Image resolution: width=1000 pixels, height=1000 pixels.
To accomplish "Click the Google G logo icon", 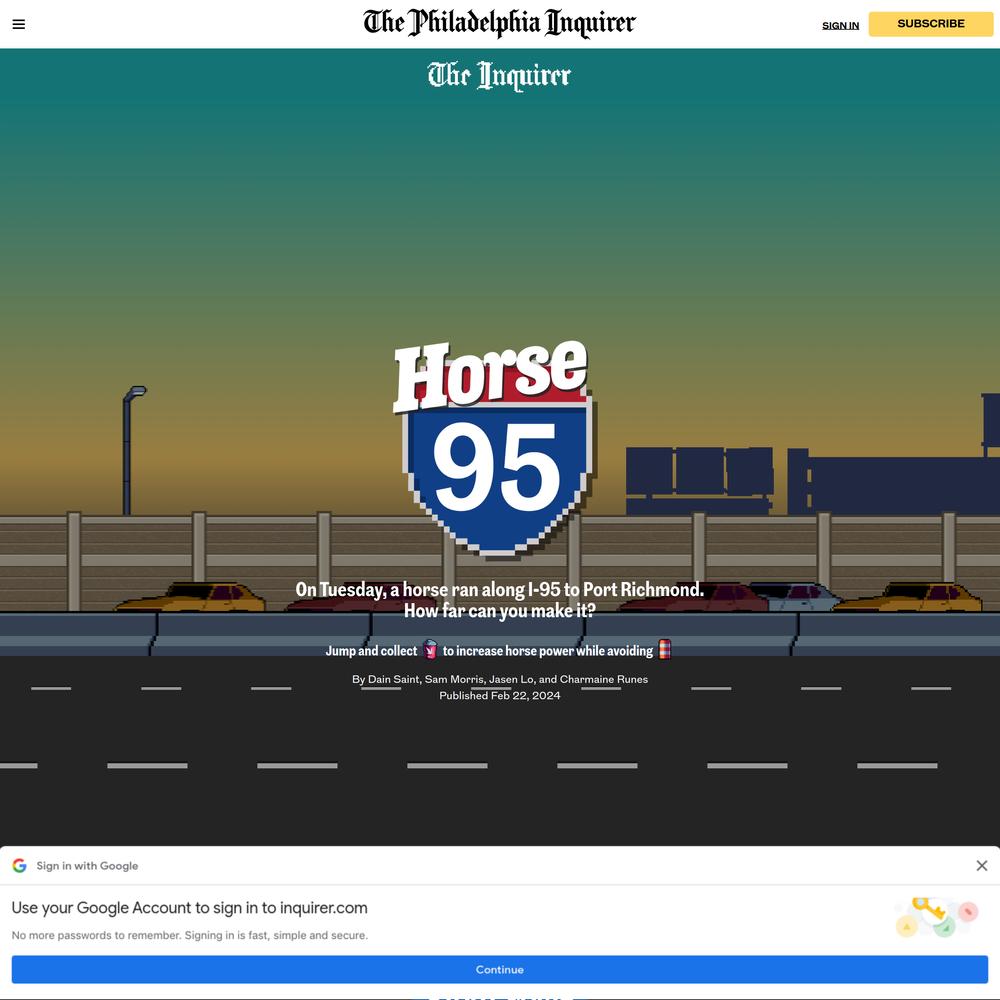I will click(20, 865).
